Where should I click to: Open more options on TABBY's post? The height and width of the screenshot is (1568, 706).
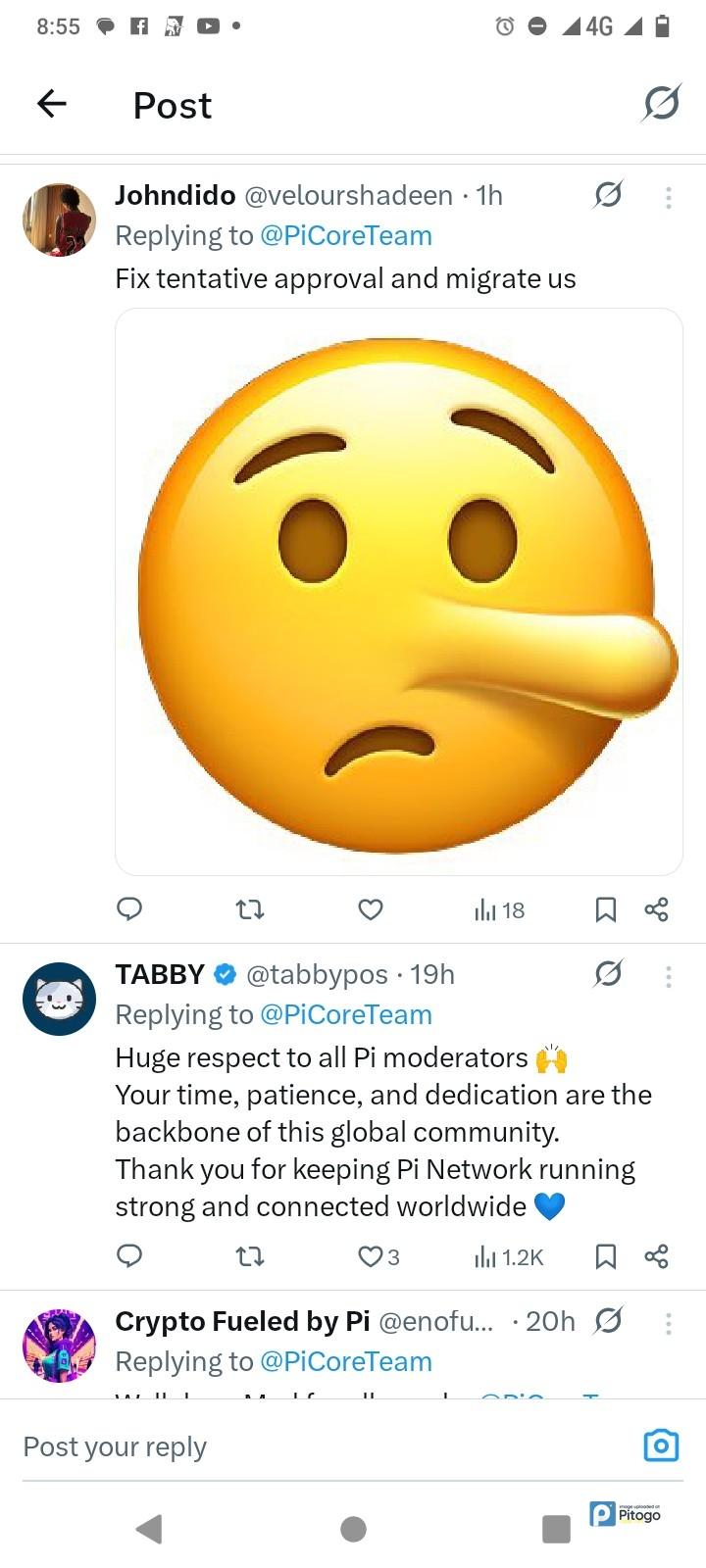pos(669,976)
